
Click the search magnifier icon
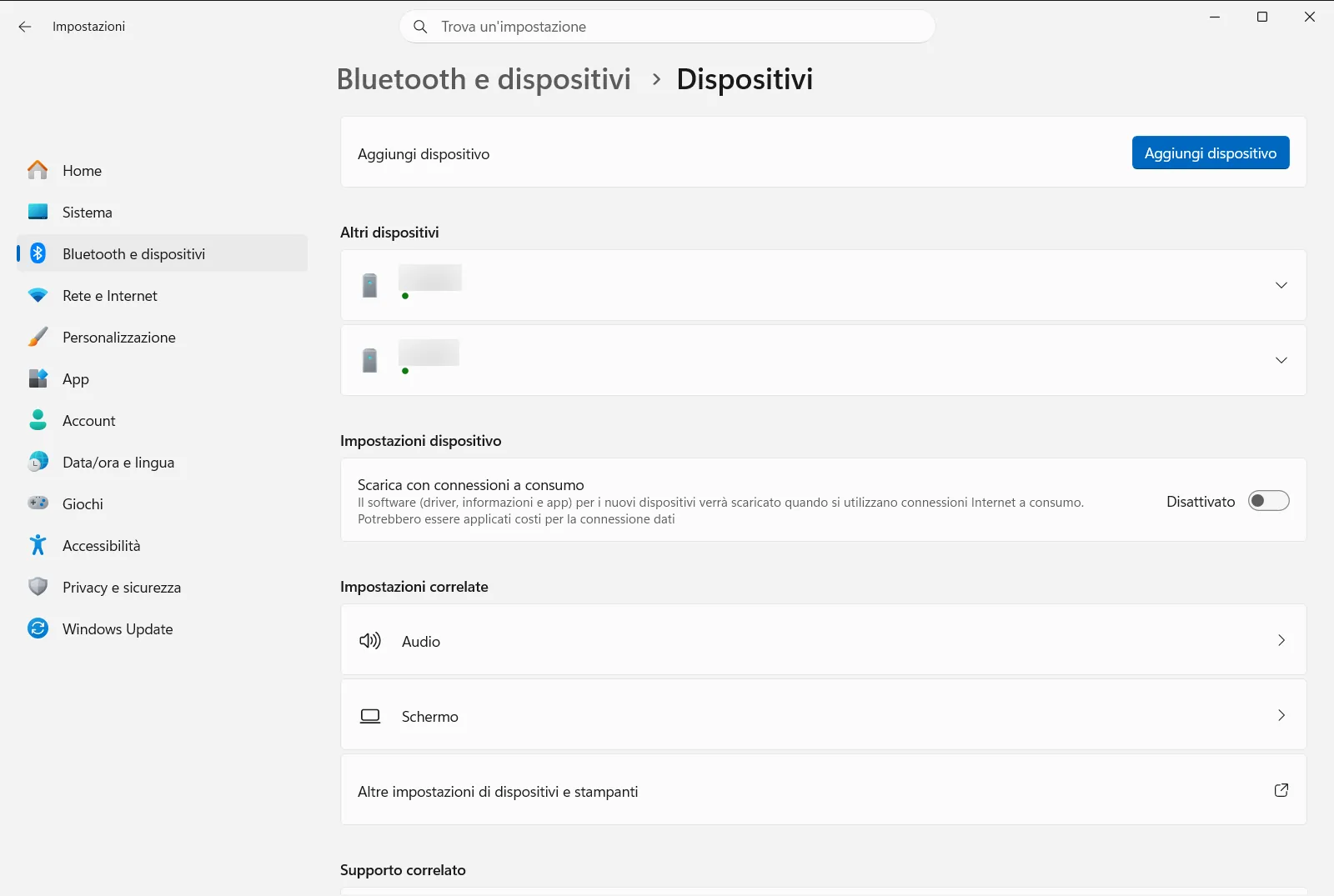coord(421,27)
